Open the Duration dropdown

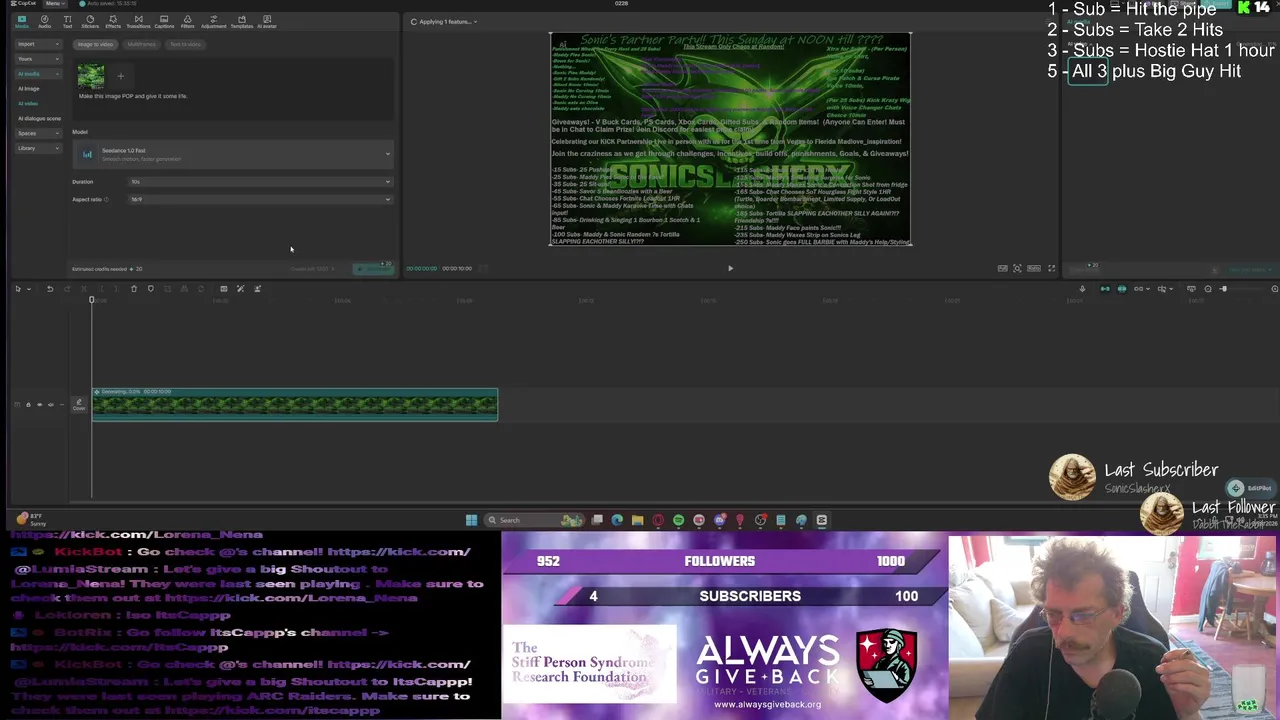pos(260,182)
